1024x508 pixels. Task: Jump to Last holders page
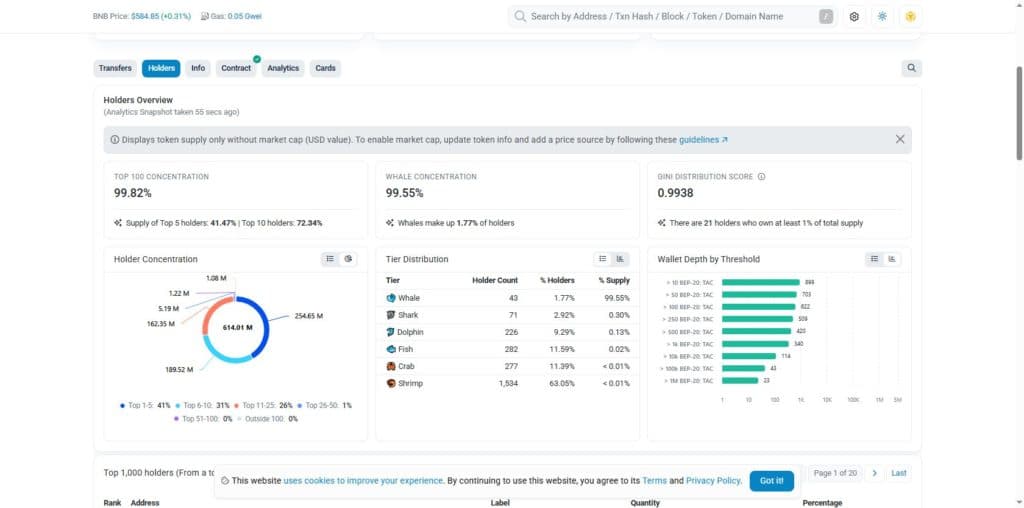pos(899,473)
